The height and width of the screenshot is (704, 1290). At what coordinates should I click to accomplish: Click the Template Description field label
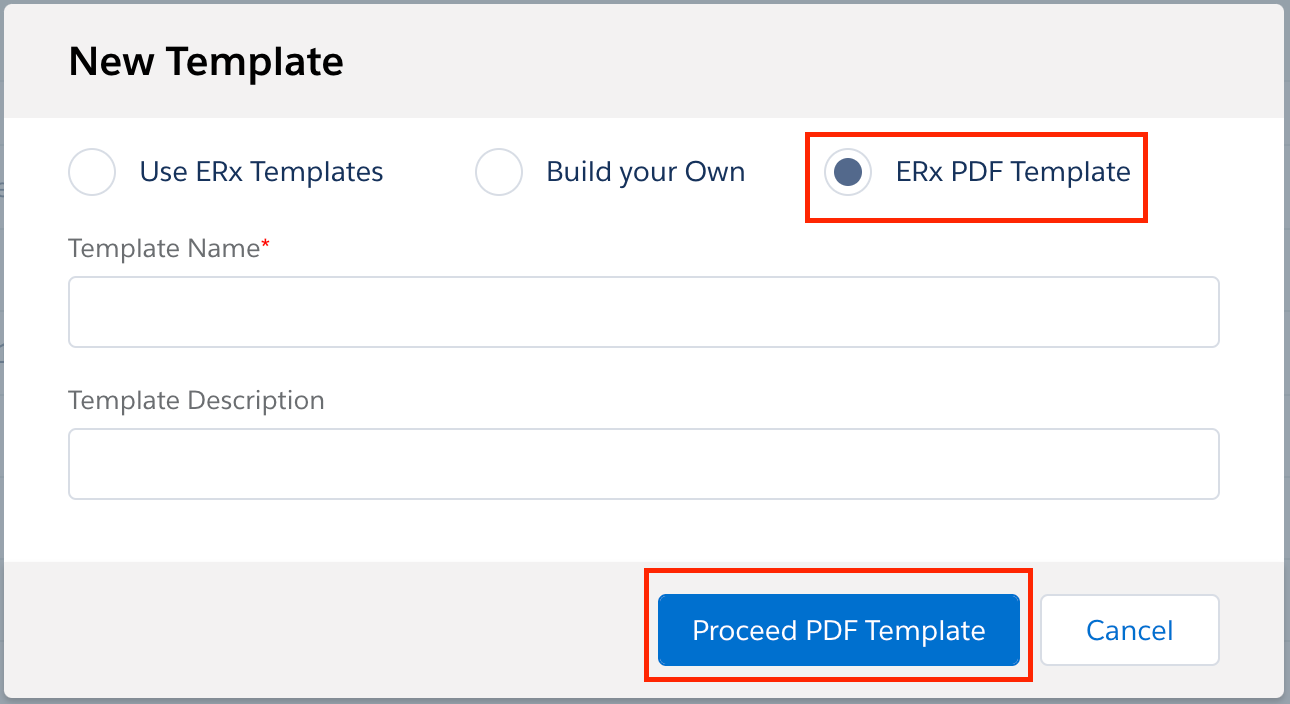(x=196, y=401)
